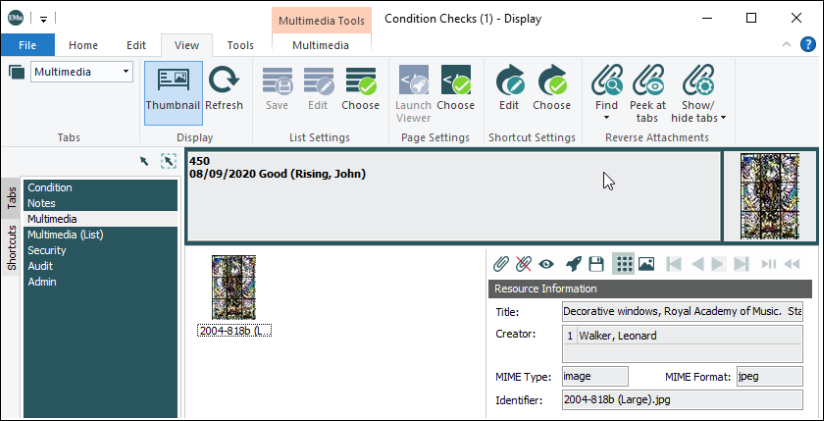Select Condition in the tabs list
824x421 pixels.
pos(50,188)
